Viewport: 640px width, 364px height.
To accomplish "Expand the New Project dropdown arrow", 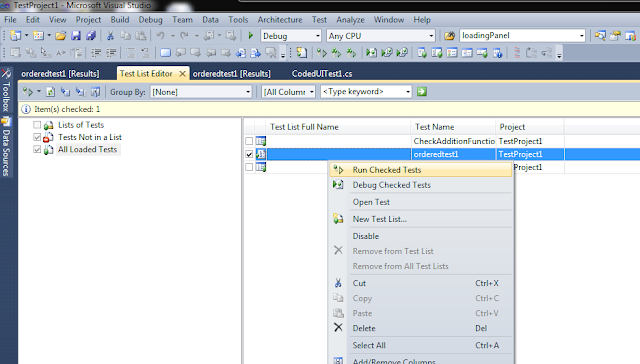I will tap(27, 36).
